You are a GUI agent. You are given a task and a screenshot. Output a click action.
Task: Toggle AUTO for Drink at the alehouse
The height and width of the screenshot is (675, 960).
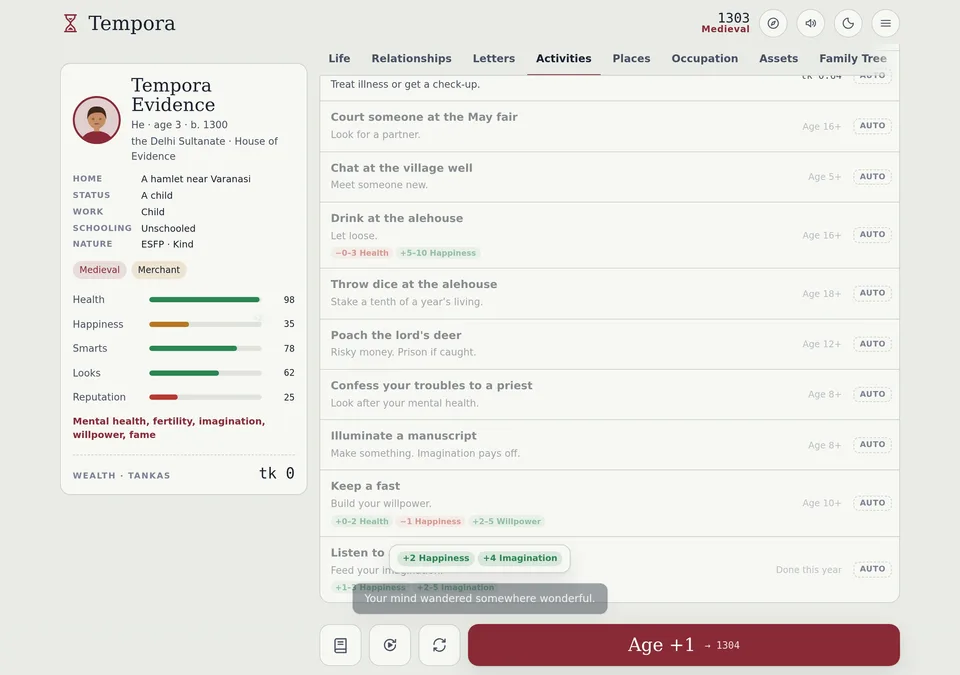(x=872, y=235)
